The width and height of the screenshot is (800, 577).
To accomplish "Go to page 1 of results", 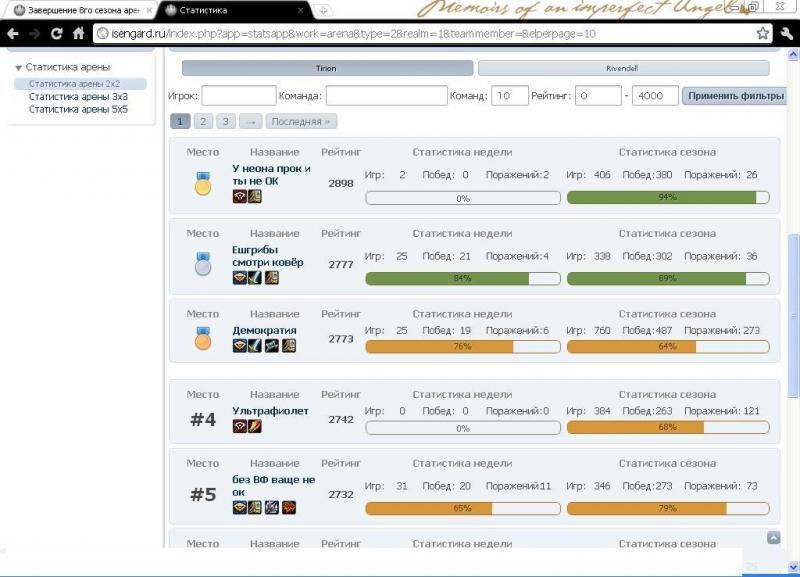I will click(x=180, y=121).
